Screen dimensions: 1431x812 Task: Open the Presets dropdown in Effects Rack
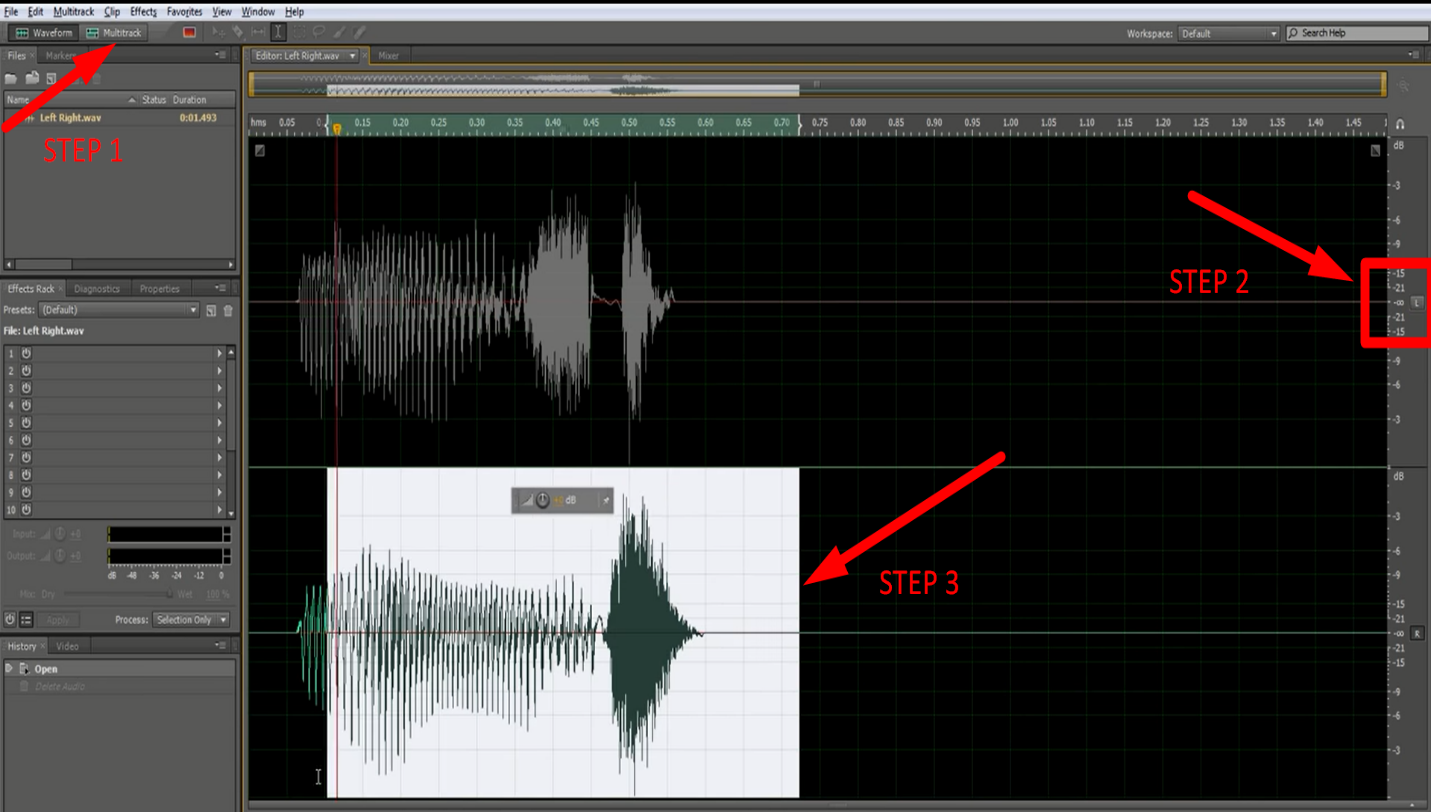point(120,310)
